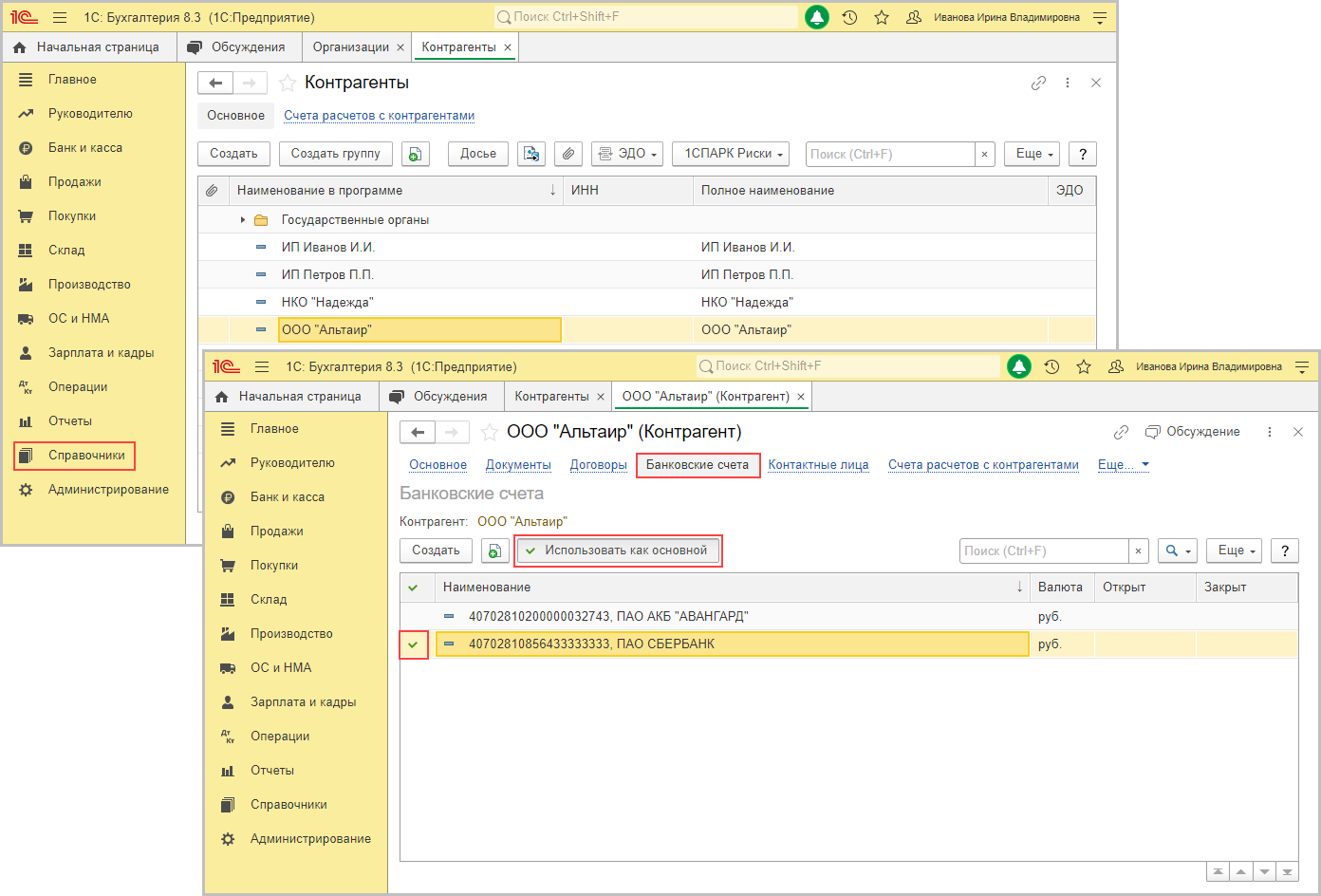Image resolution: width=1321 pixels, height=896 pixels.
Task: Copy link icon in the Контрагенты list form
Action: (x=1038, y=84)
